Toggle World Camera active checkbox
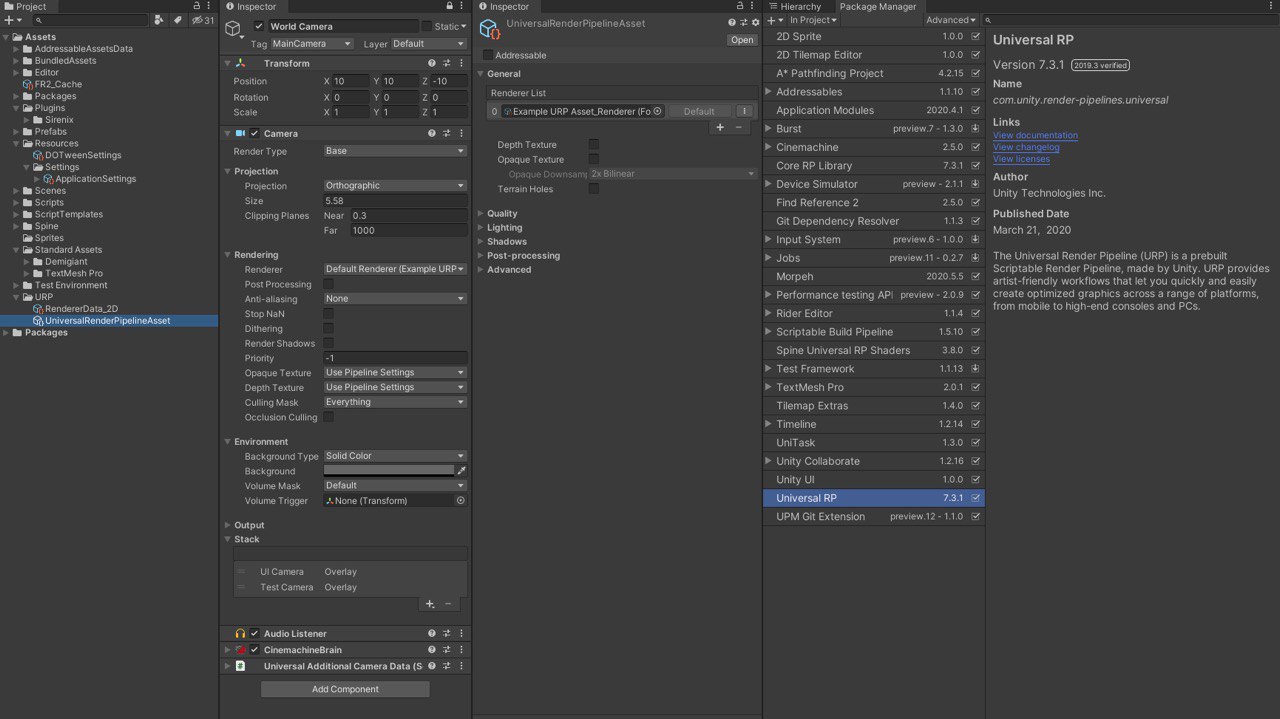Viewport: 1280px width, 719px height. click(259, 26)
